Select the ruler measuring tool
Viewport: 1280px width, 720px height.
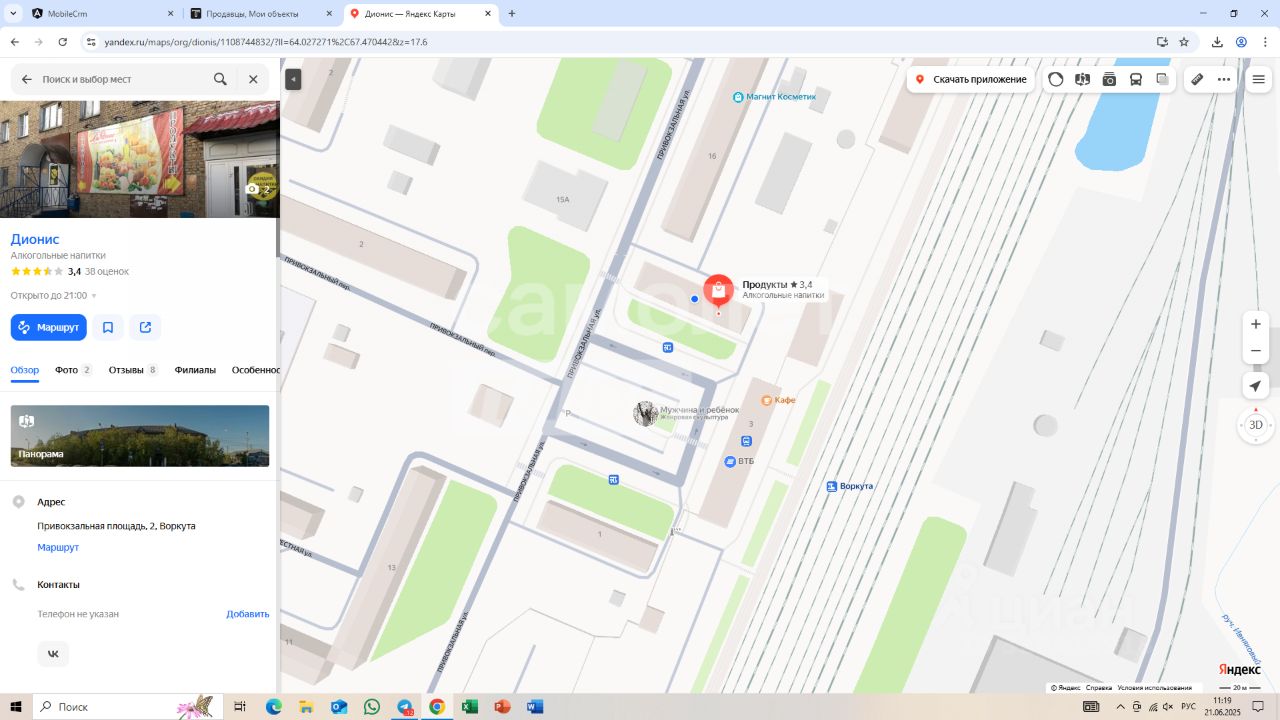point(1197,79)
